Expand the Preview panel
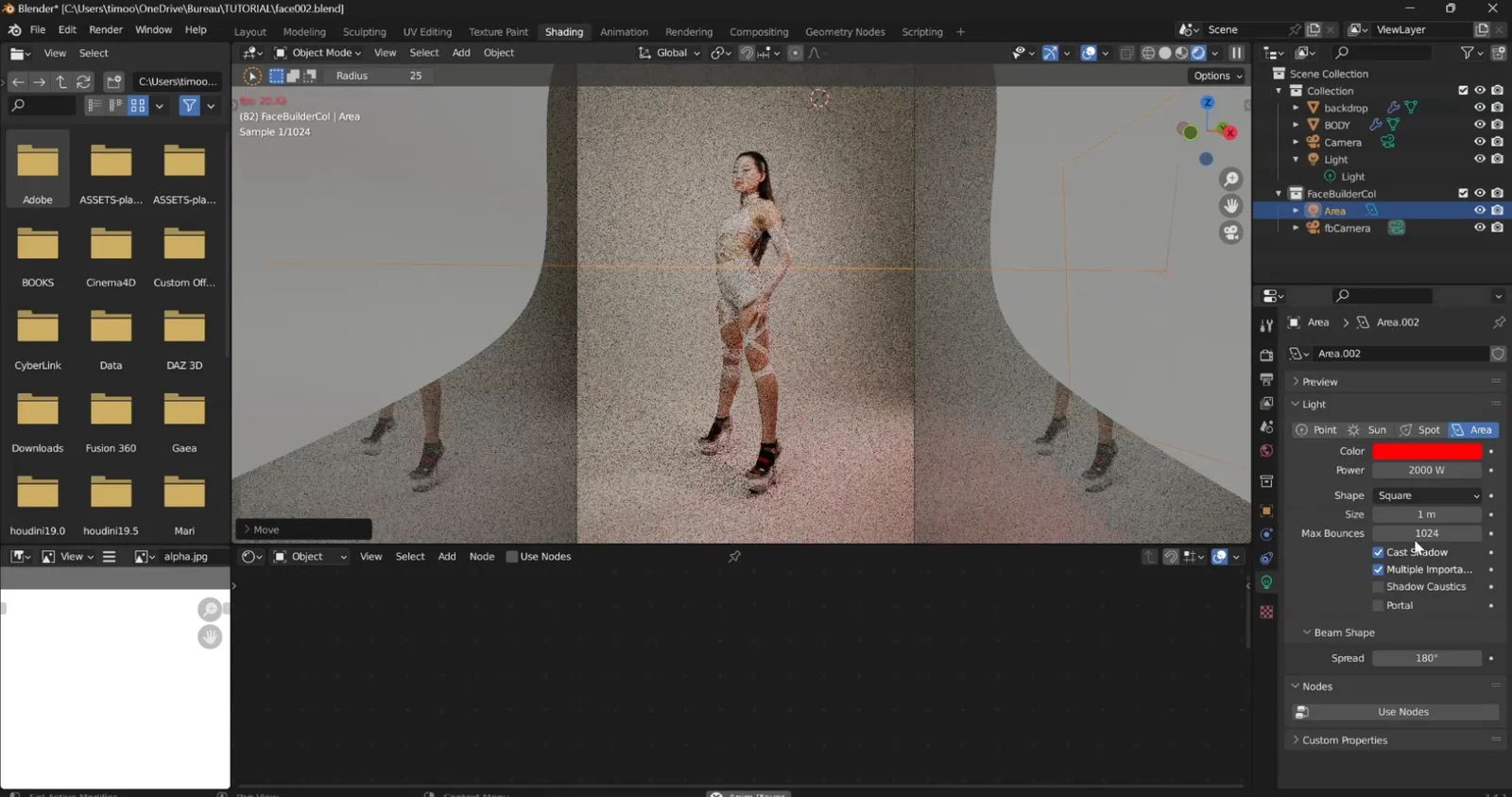The image size is (1512, 797). 1319,382
